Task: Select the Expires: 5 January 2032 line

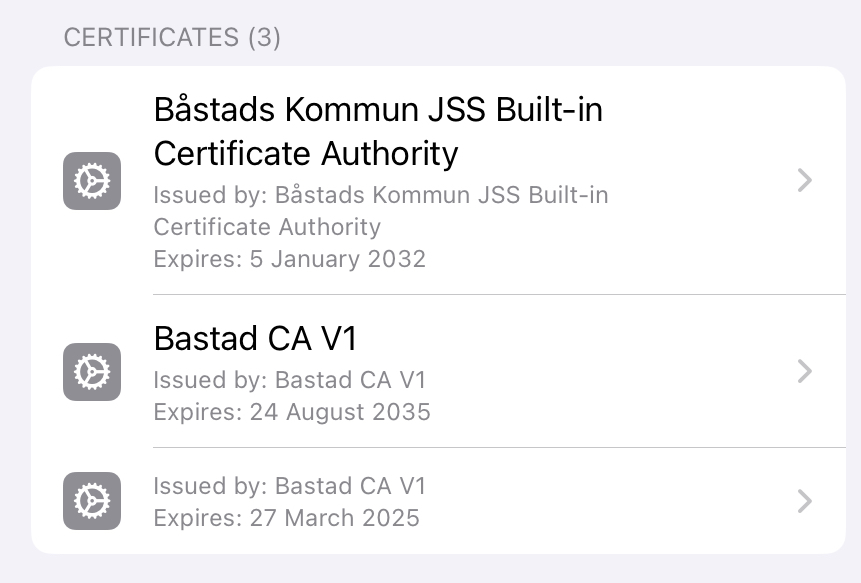Action: [x=289, y=259]
